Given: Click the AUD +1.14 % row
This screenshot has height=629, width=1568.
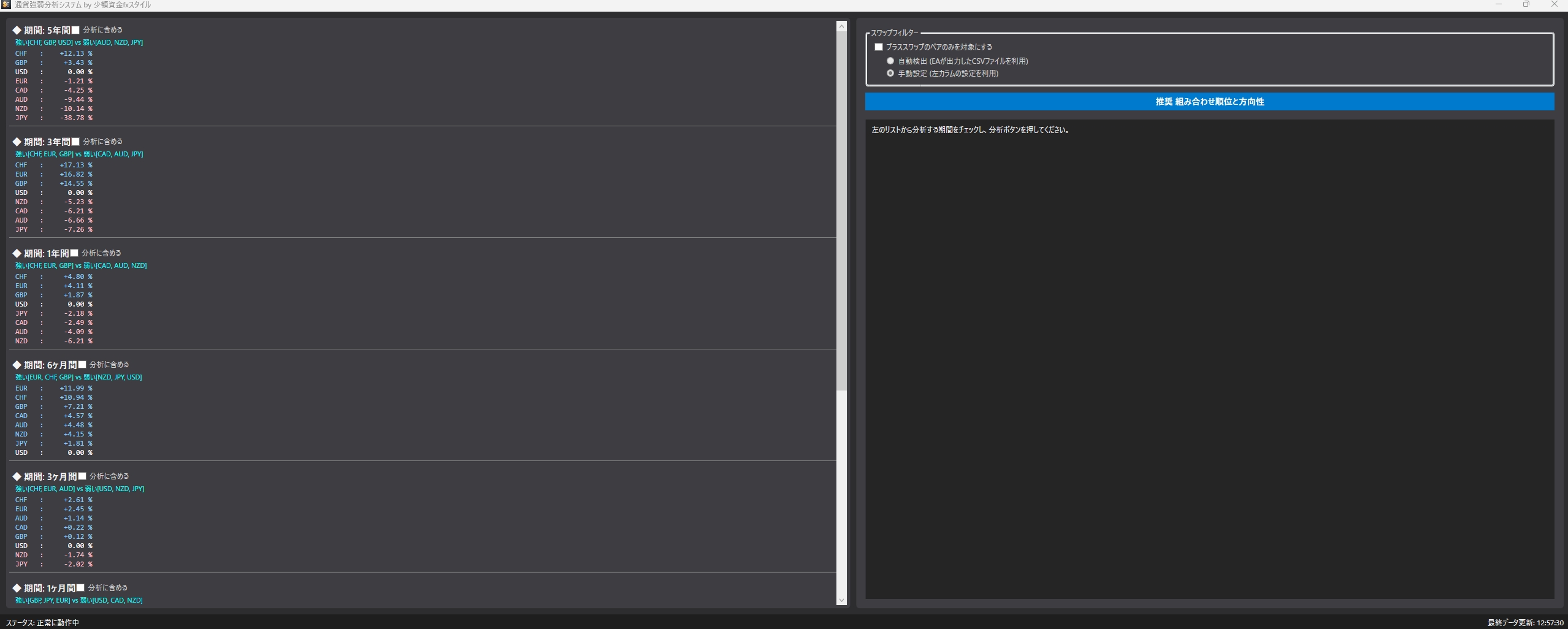Looking at the screenshot, I should (x=54, y=518).
